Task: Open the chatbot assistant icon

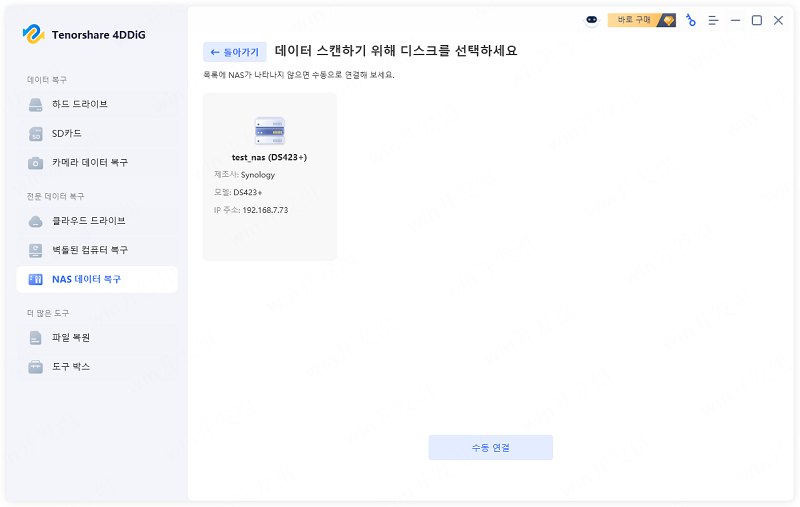Action: (591, 20)
